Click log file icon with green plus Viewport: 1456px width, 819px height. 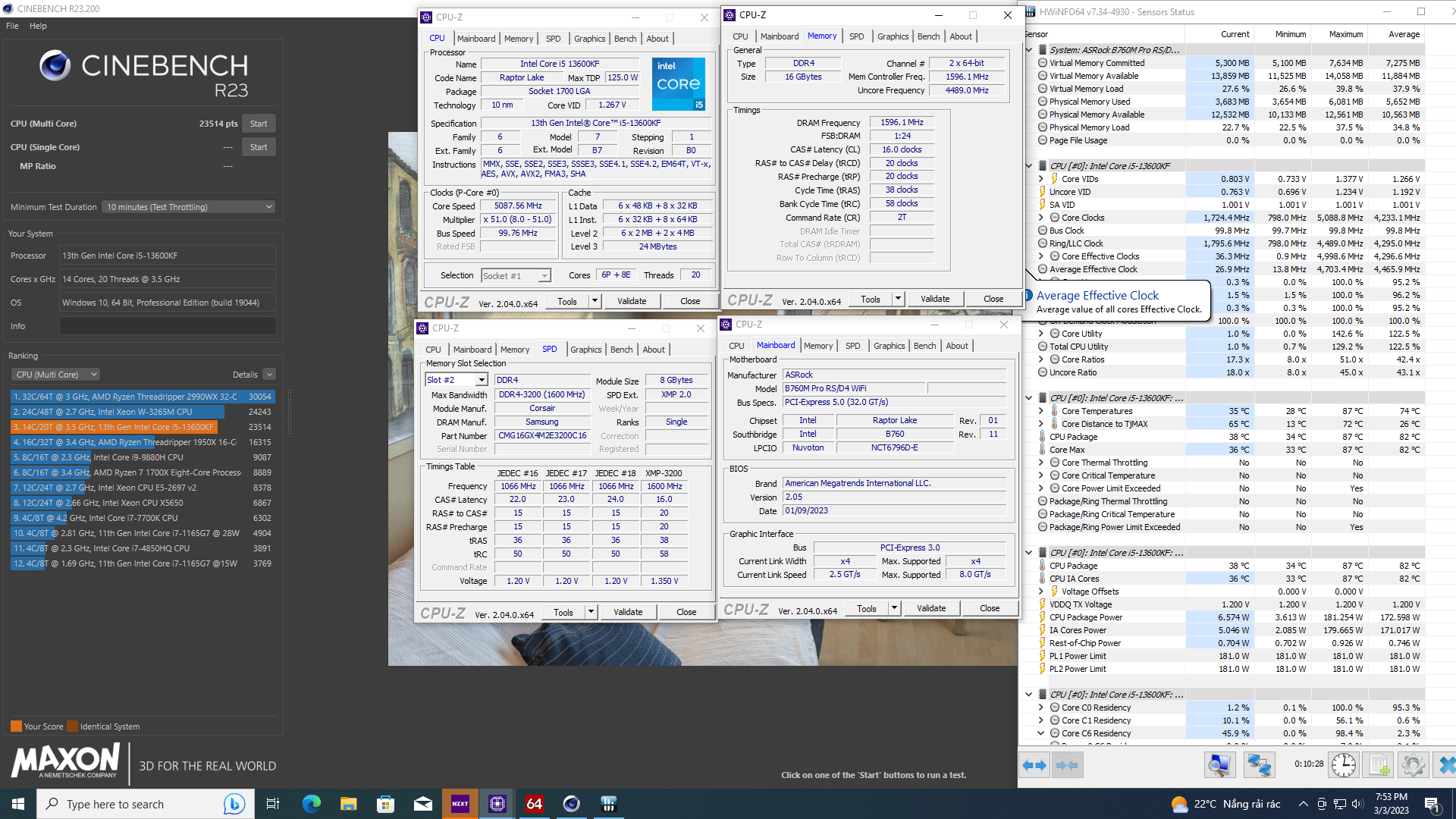[1378, 765]
